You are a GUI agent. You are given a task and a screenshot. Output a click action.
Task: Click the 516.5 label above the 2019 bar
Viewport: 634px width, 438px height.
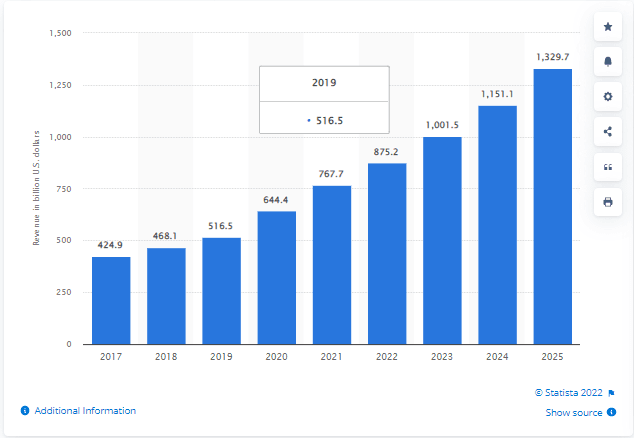(220, 226)
